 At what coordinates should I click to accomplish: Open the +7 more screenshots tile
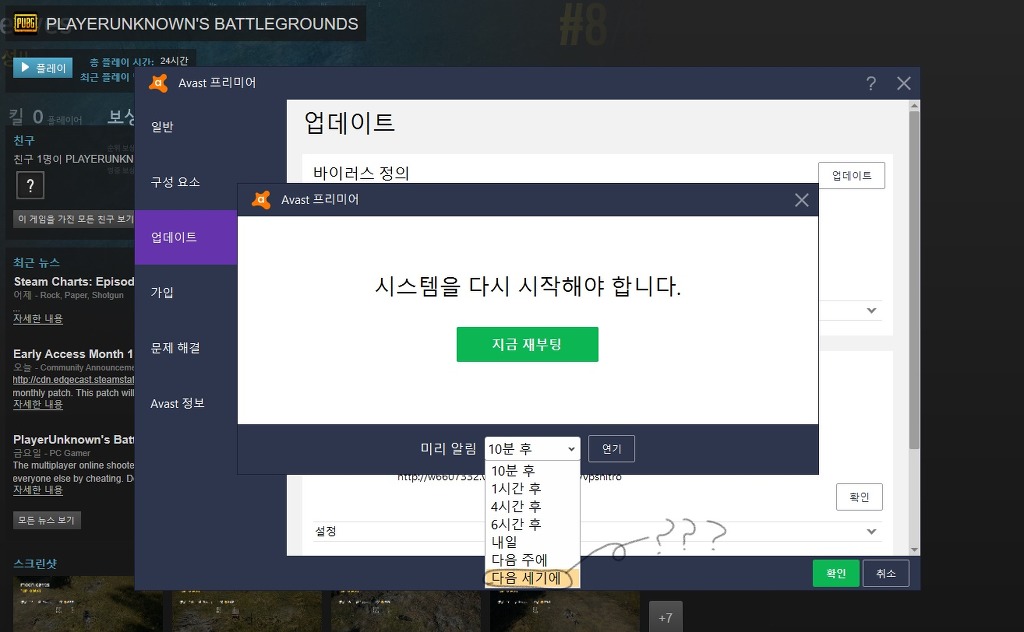pos(665,617)
